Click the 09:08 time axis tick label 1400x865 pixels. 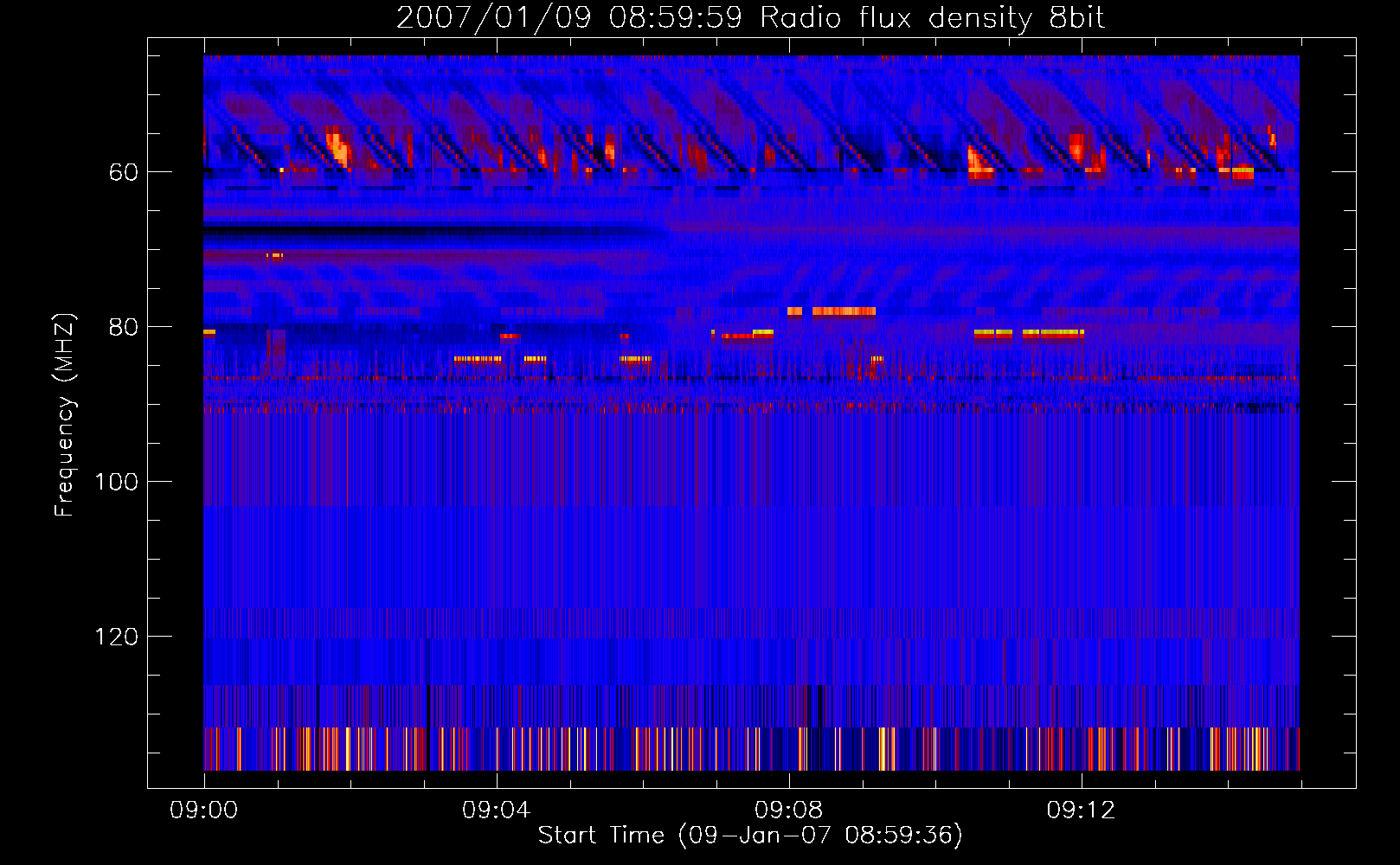(788, 811)
